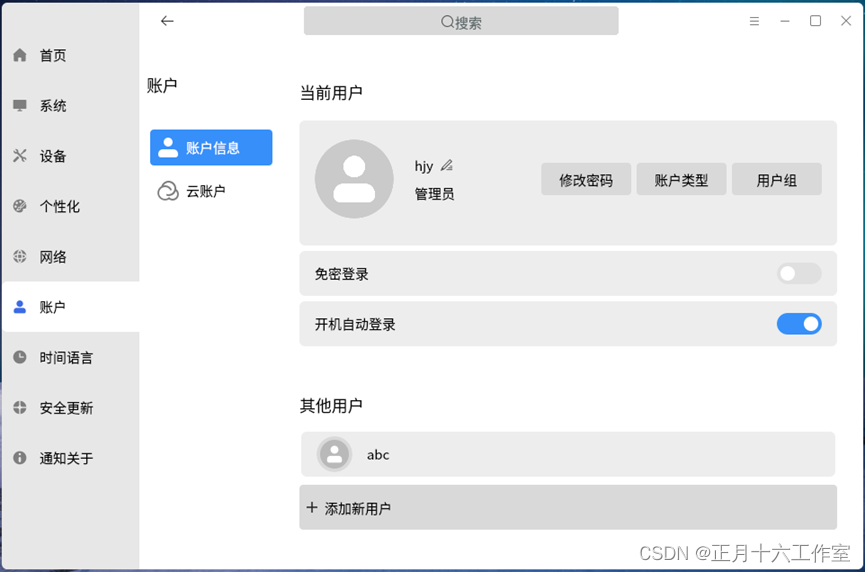Image resolution: width=865 pixels, height=572 pixels.
Task: Click the shield icon beside 安全更新
Action: coord(20,408)
